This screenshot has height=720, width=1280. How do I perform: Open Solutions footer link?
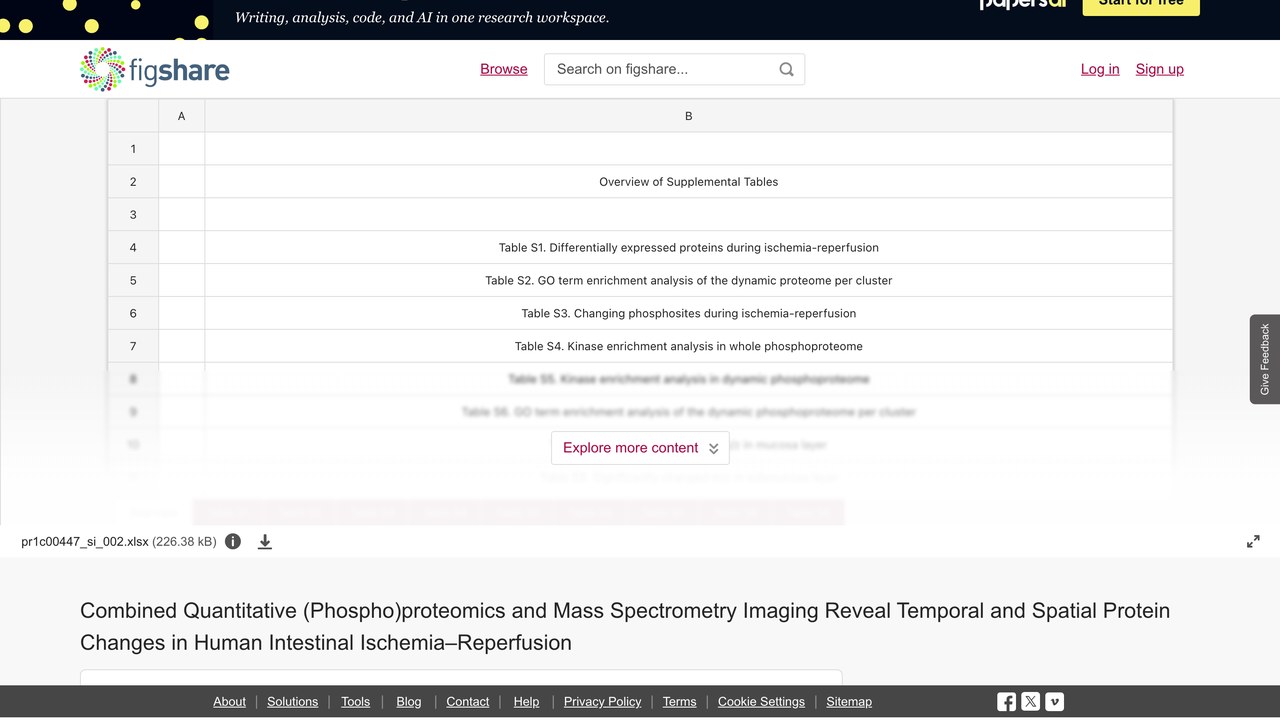(x=292, y=702)
